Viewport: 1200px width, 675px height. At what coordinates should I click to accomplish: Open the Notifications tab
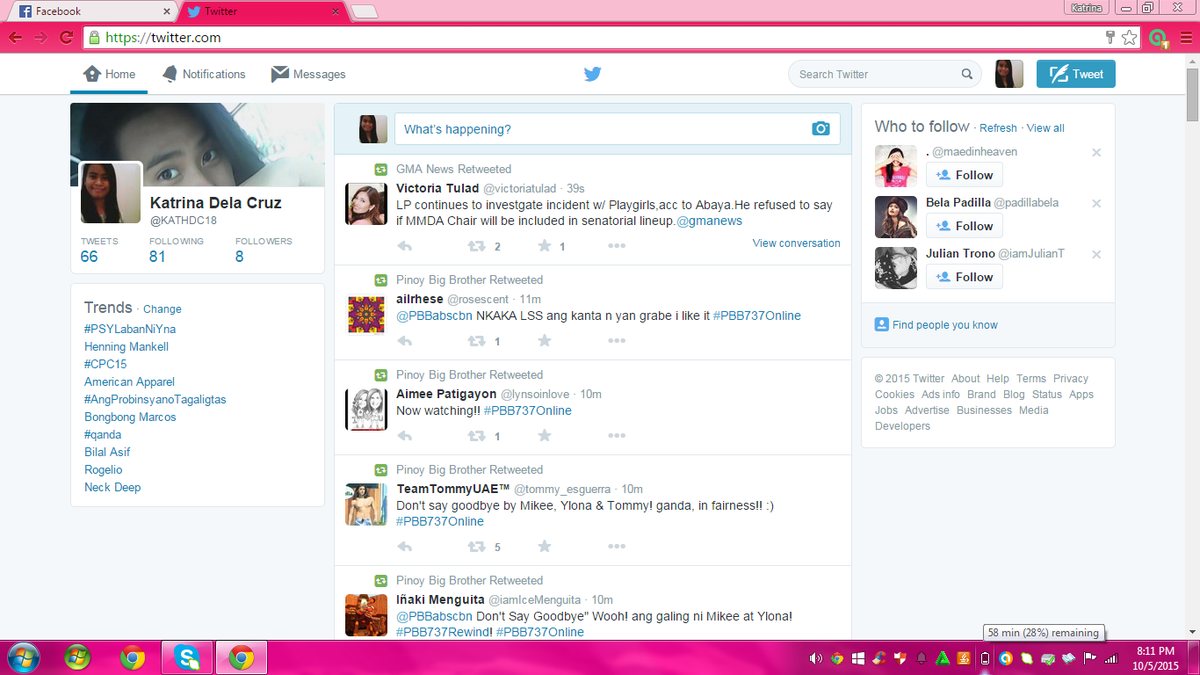point(203,74)
